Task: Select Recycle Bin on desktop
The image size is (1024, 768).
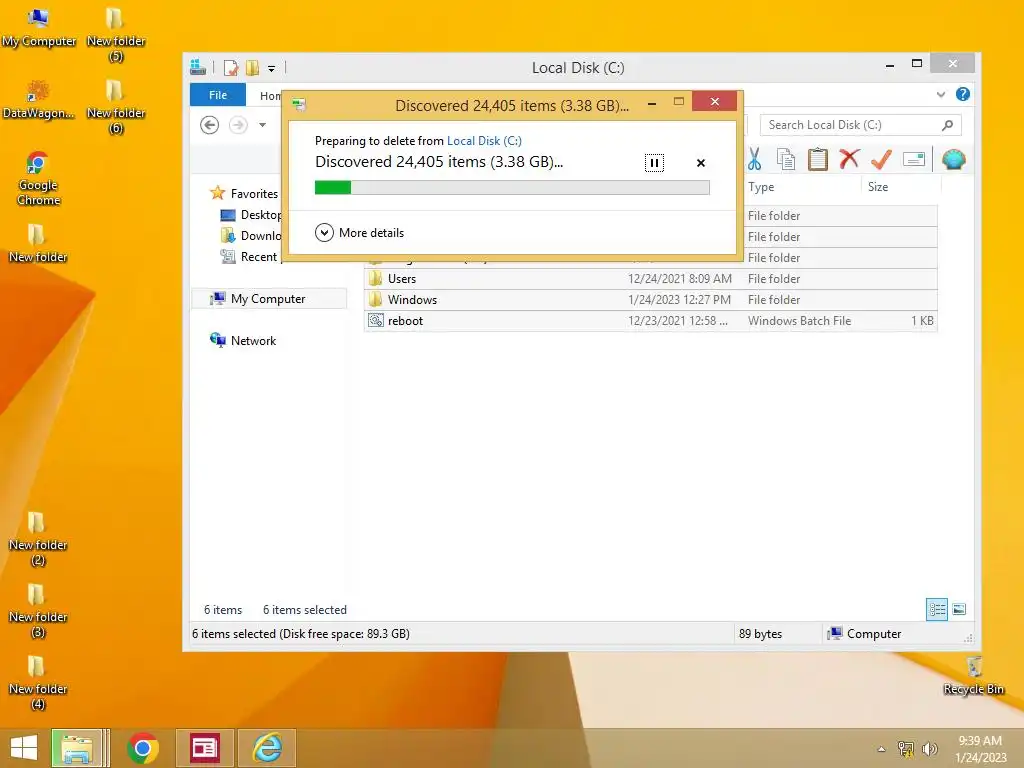Action: pos(973,675)
